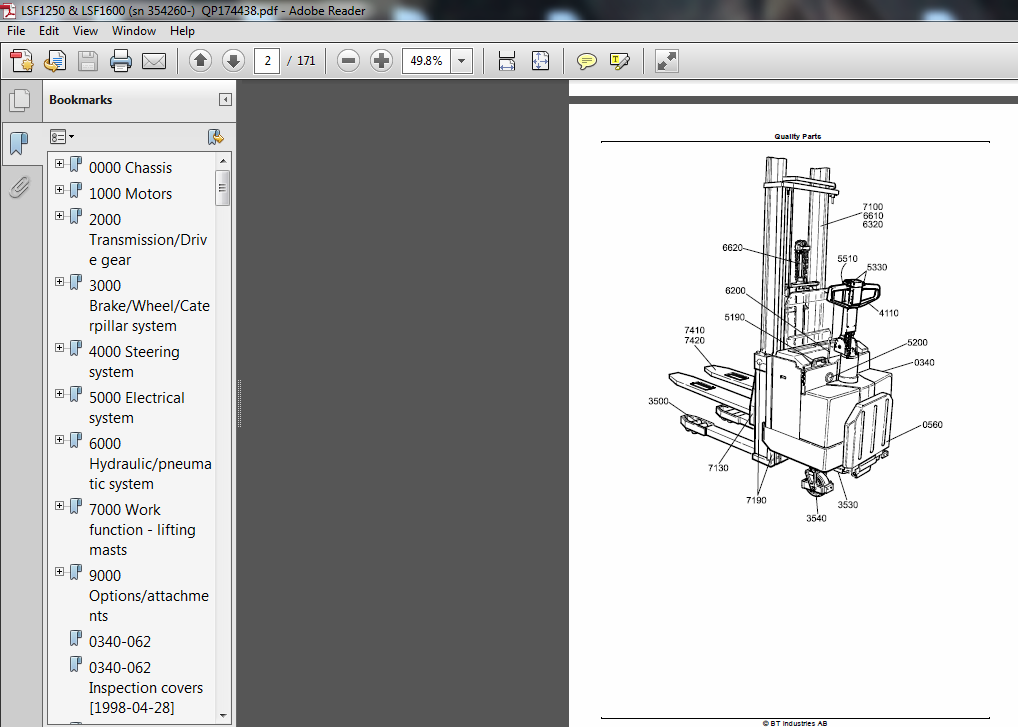The image size is (1018, 727).
Task: Click bookmark icon of 0340-062 entry
Action: pos(76,639)
